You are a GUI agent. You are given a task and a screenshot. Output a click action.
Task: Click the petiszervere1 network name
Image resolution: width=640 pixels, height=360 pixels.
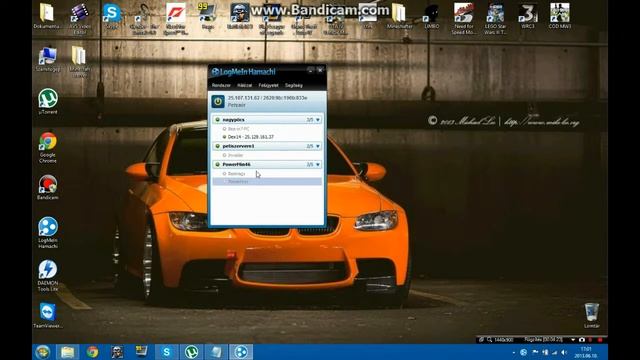[238, 146]
